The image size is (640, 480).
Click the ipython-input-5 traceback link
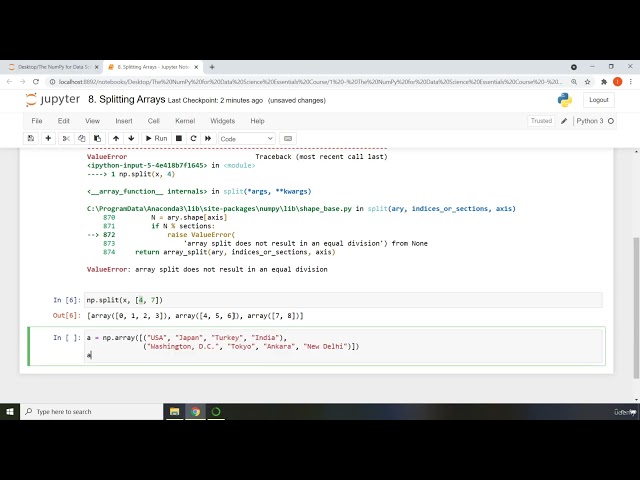click(147, 165)
